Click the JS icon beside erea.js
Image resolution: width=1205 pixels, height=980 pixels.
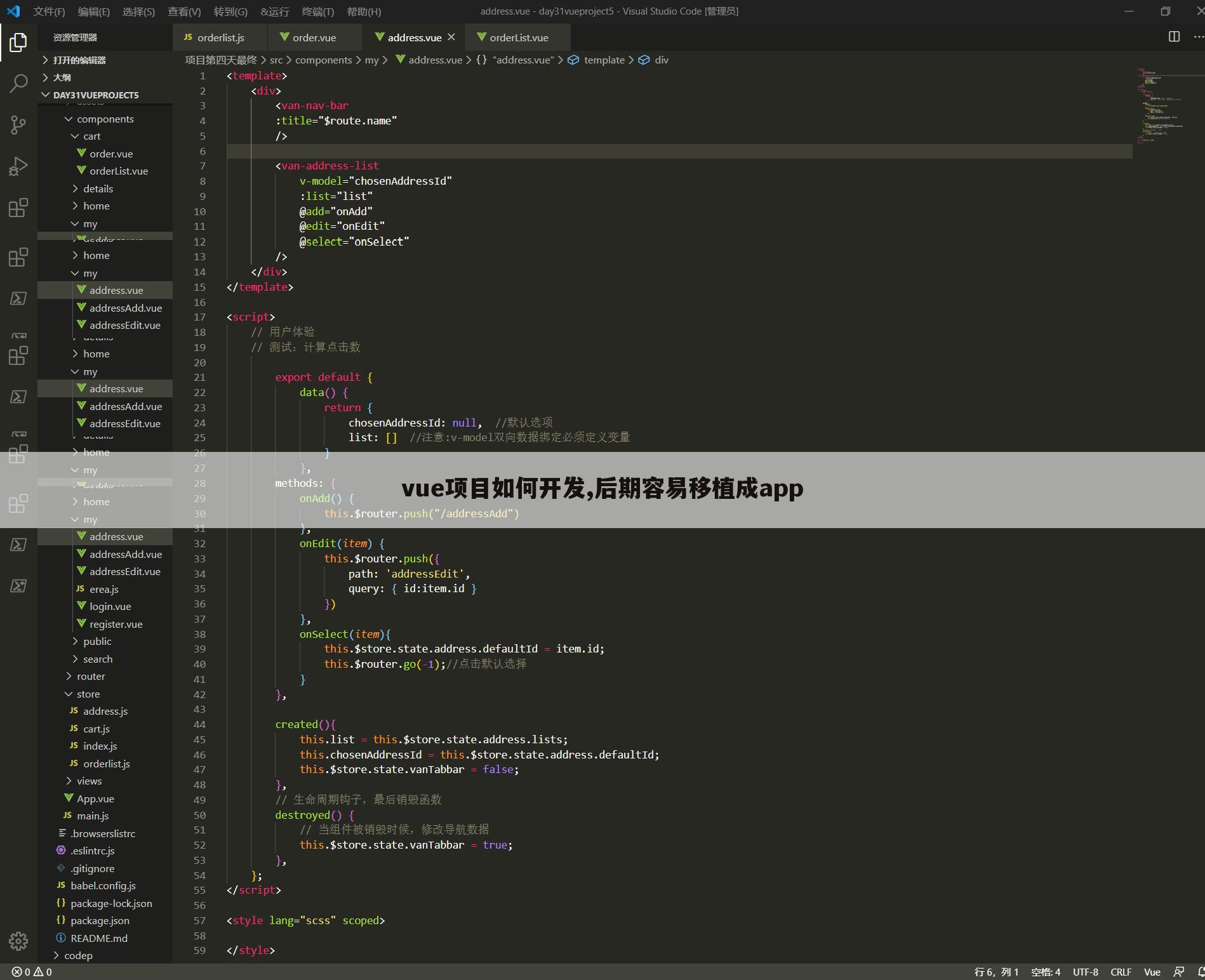point(80,589)
